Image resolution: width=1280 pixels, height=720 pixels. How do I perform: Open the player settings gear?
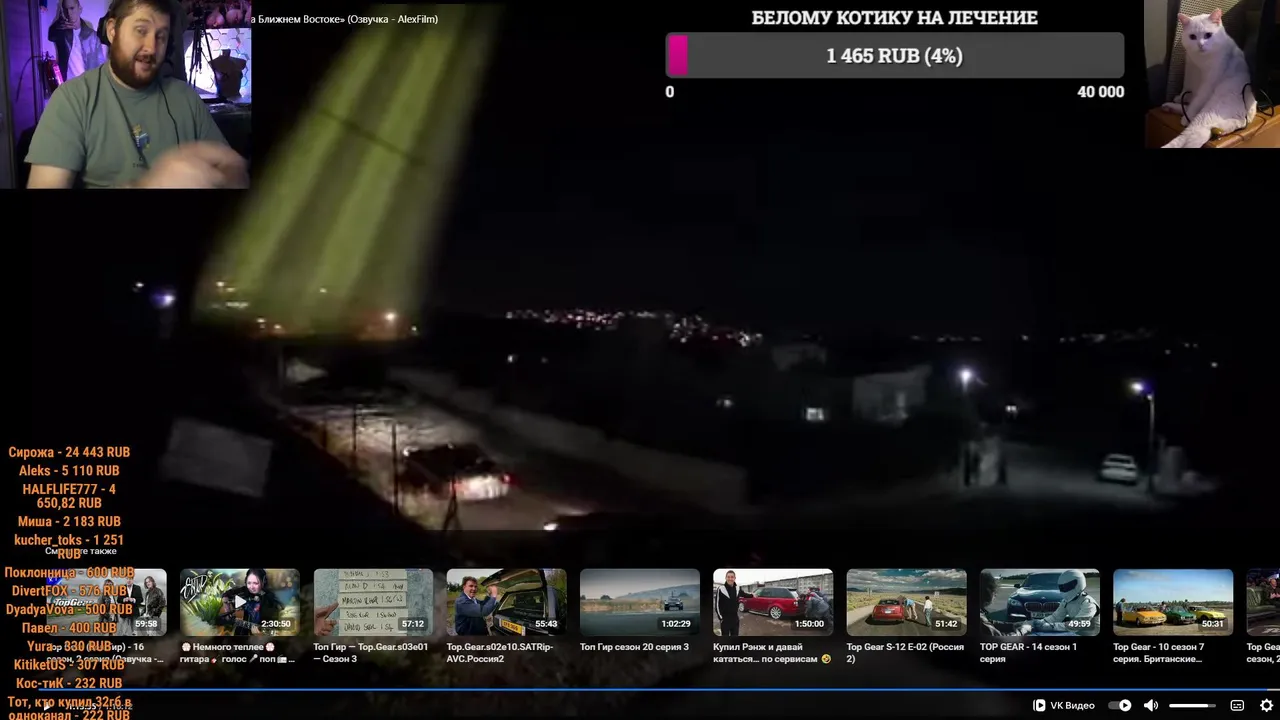click(1266, 705)
